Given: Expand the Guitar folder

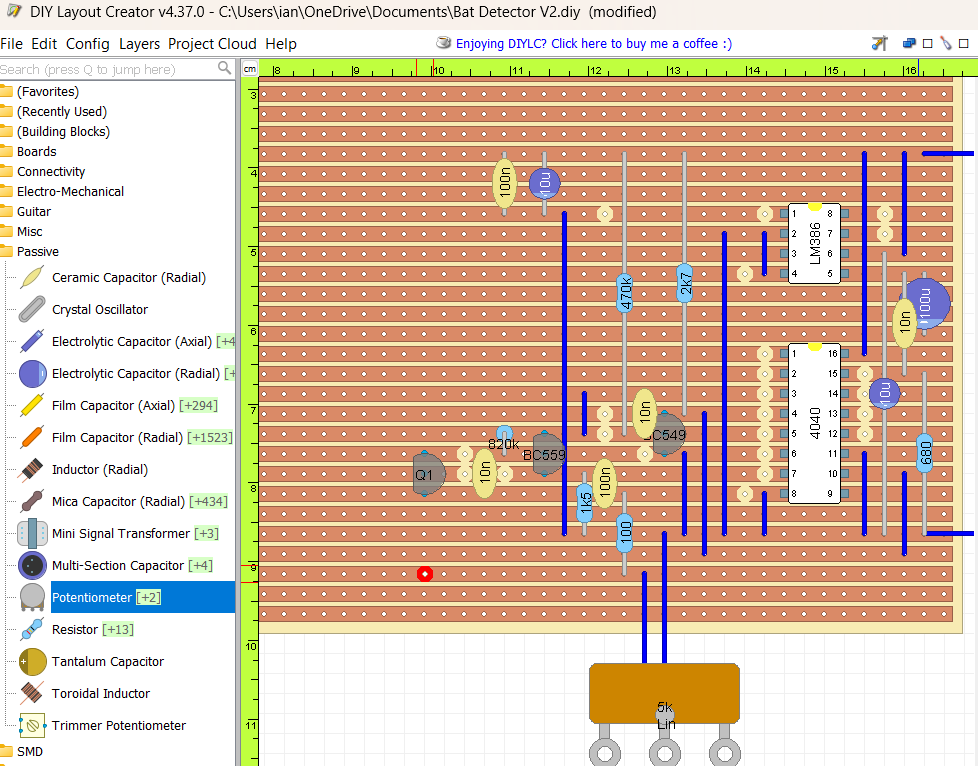Looking at the screenshot, I should click(6, 211).
